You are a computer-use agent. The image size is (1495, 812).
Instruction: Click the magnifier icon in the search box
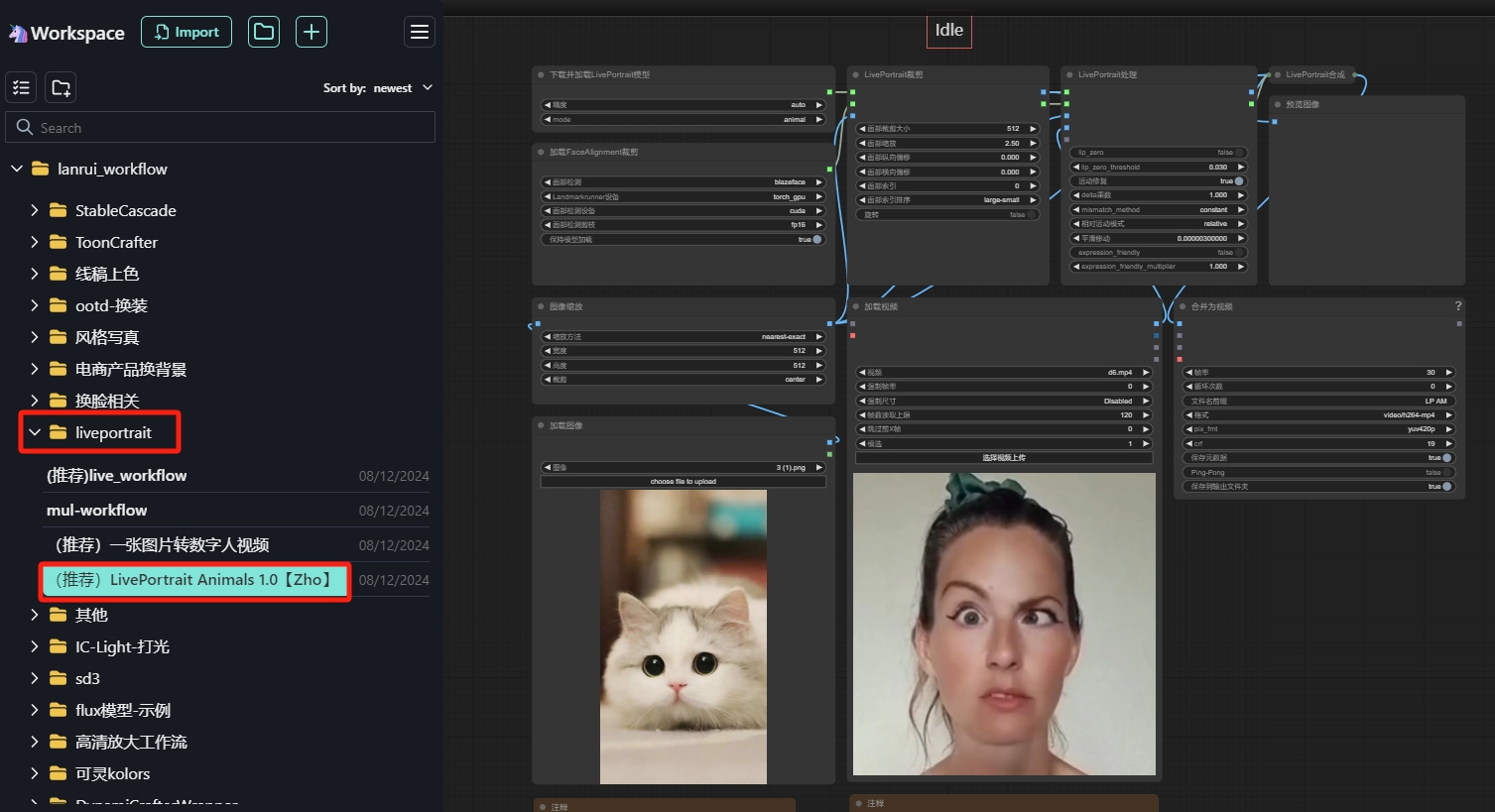[25, 127]
